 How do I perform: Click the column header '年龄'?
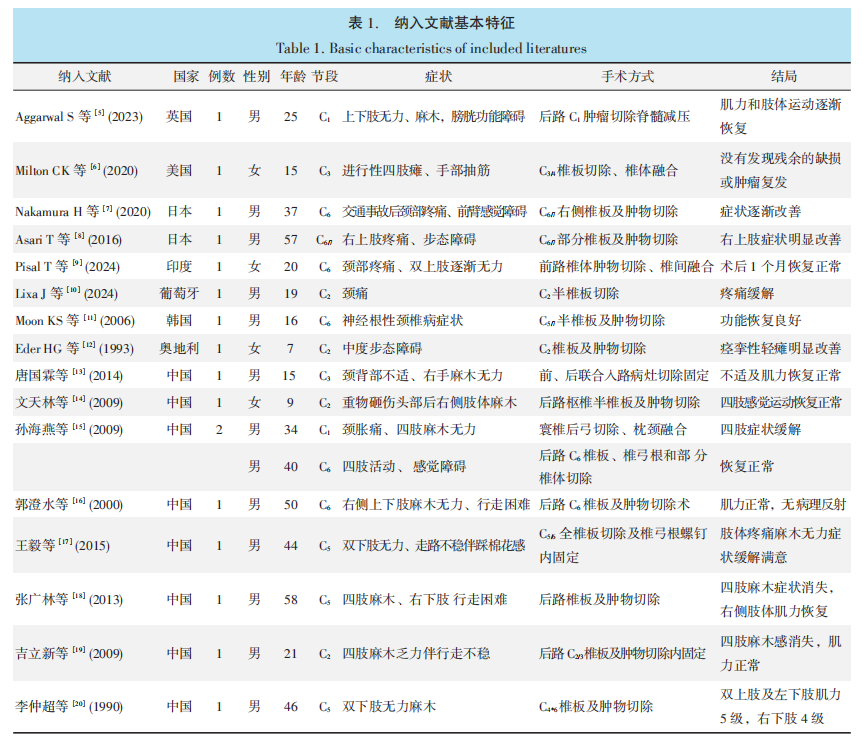tap(292, 77)
